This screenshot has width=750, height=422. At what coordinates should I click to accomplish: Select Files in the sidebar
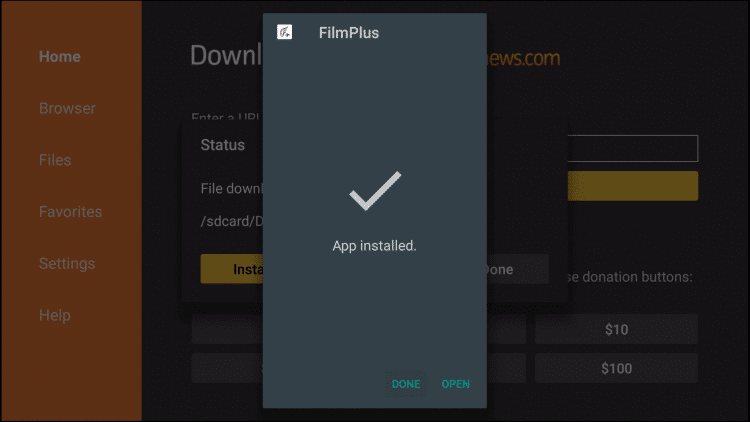(x=55, y=160)
